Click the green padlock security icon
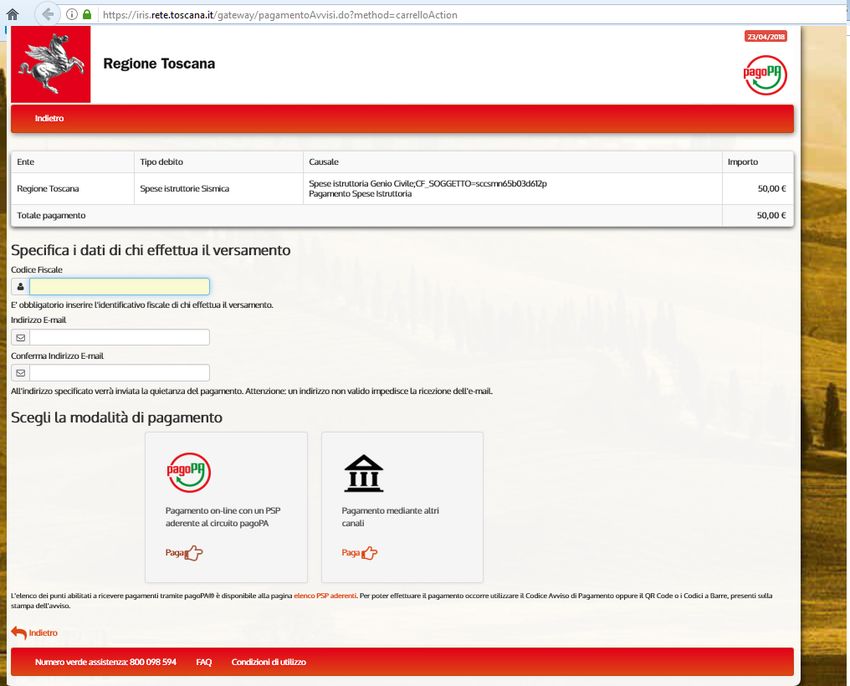 coord(87,15)
